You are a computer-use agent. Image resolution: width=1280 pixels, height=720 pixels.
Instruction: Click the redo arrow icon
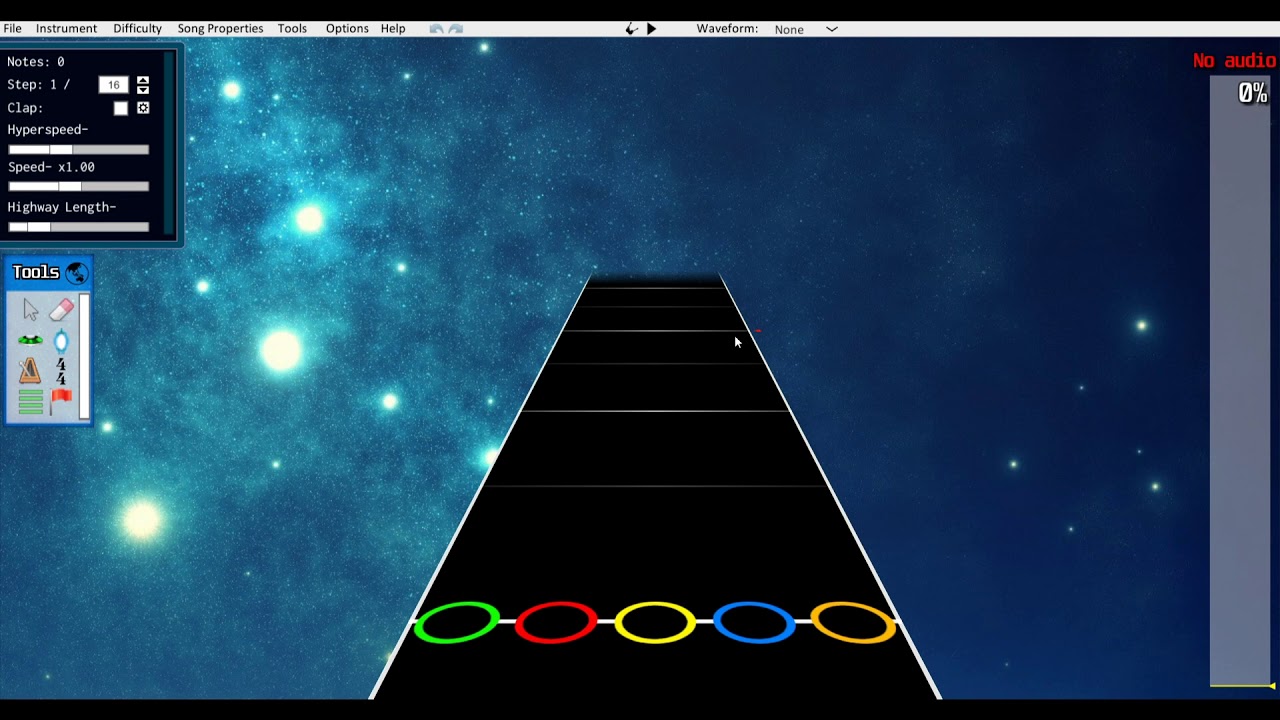click(x=456, y=29)
